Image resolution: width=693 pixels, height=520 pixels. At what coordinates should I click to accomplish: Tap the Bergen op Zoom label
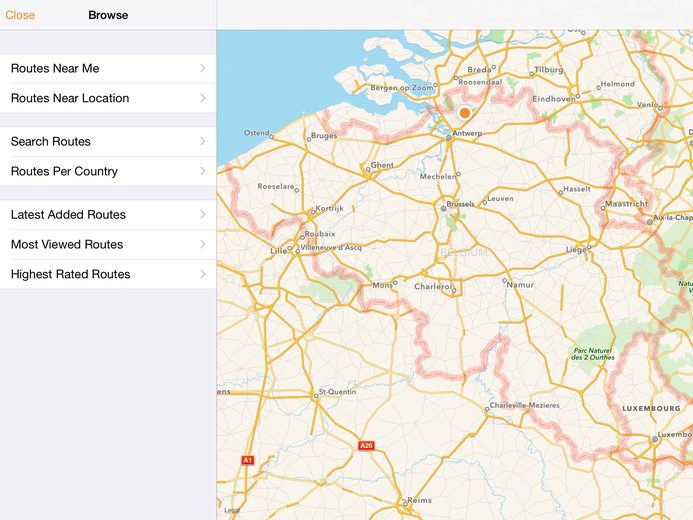coord(402,87)
